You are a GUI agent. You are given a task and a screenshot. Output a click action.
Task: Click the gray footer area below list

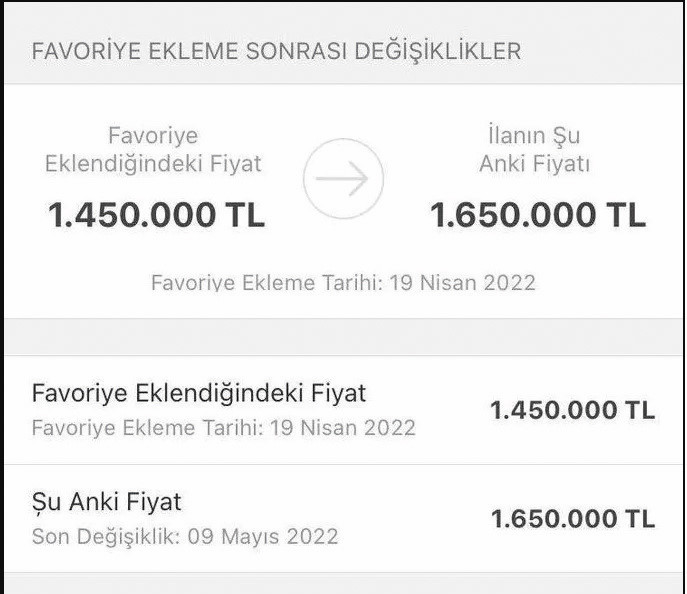[344, 583]
